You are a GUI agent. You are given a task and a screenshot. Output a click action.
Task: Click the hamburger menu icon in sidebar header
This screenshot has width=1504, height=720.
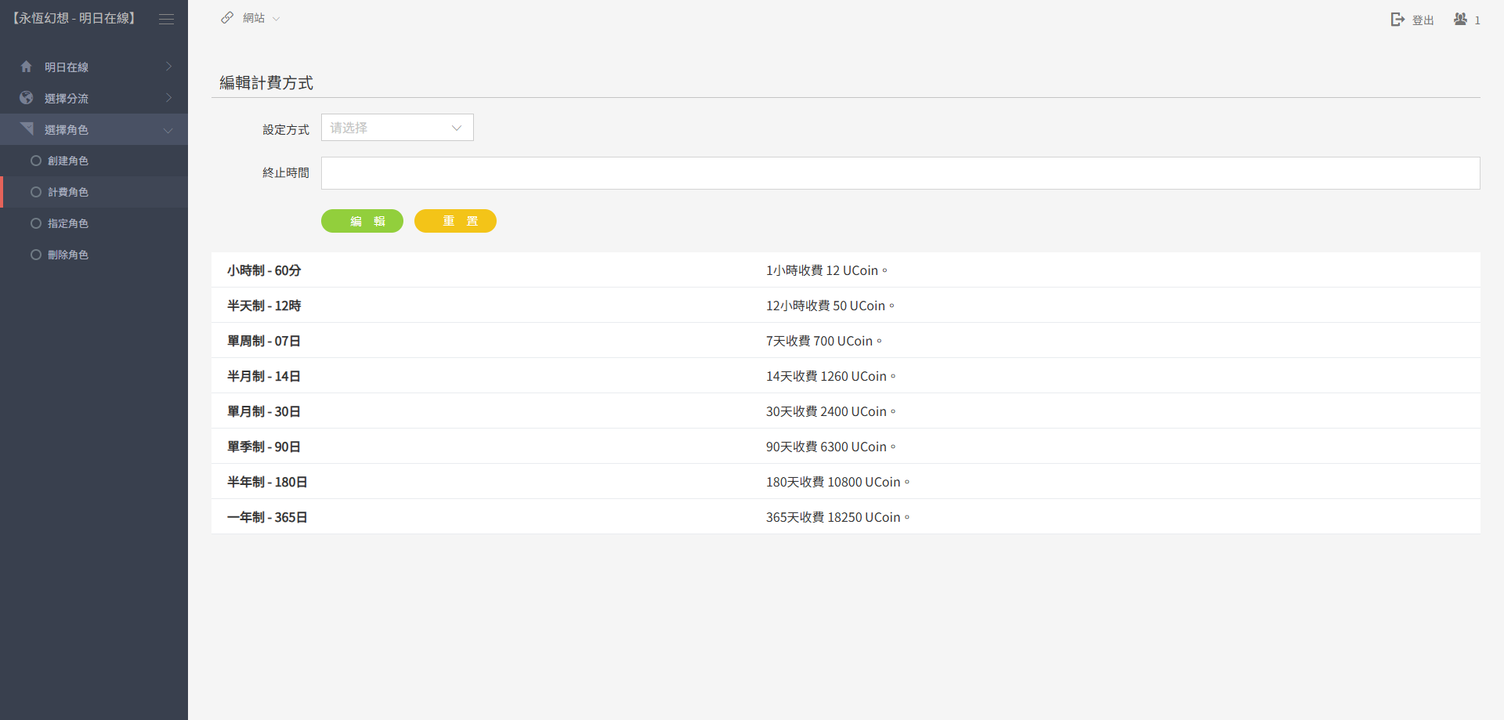(166, 19)
